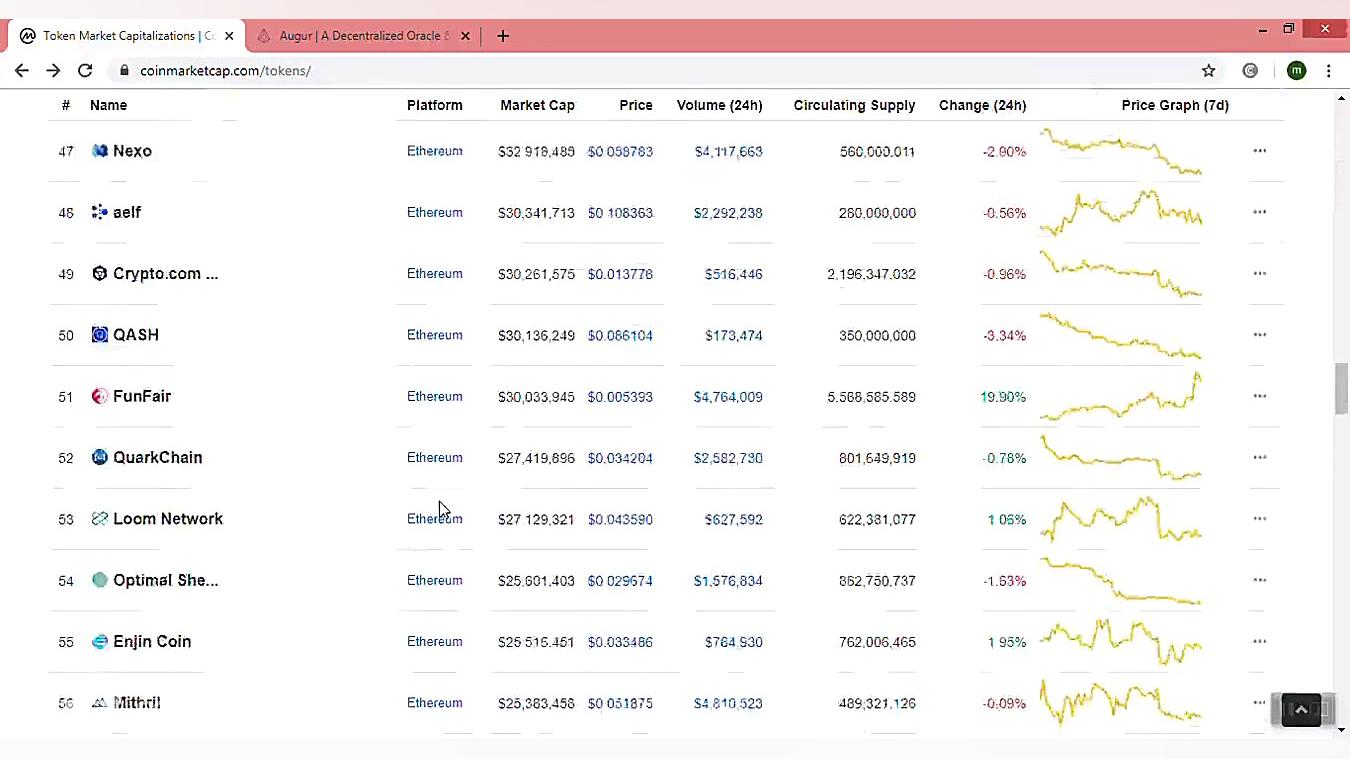1350x759 pixels.
Task: Go forward using browser forward arrow
Action: [x=53, y=70]
